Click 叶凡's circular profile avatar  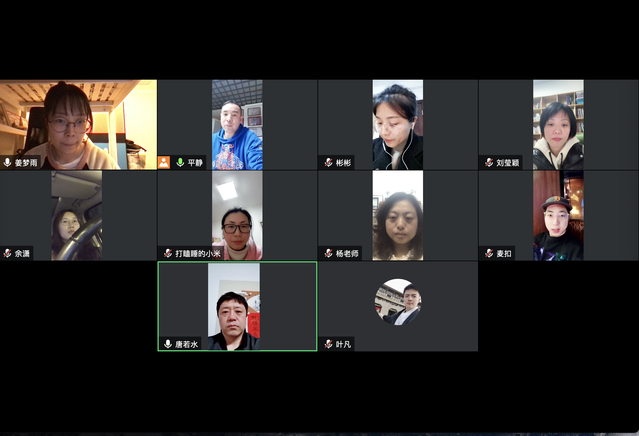(398, 302)
